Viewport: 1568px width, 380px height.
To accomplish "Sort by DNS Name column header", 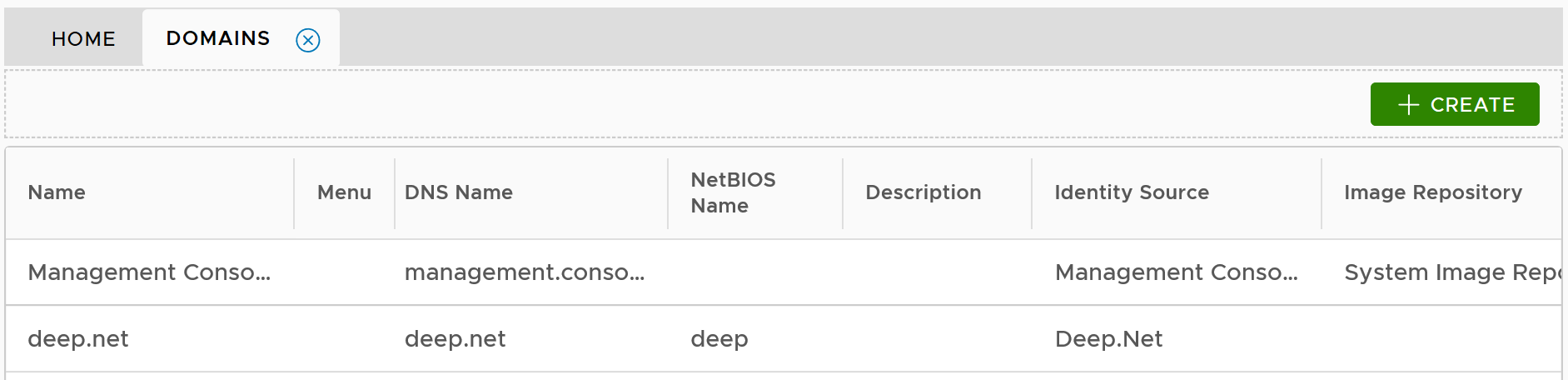I will [x=458, y=192].
